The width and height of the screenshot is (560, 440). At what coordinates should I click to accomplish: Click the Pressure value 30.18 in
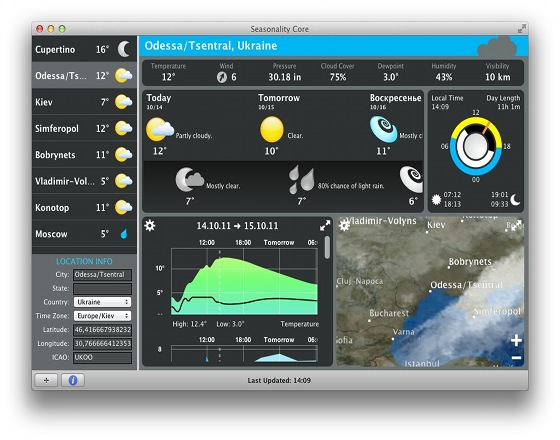[x=285, y=77]
